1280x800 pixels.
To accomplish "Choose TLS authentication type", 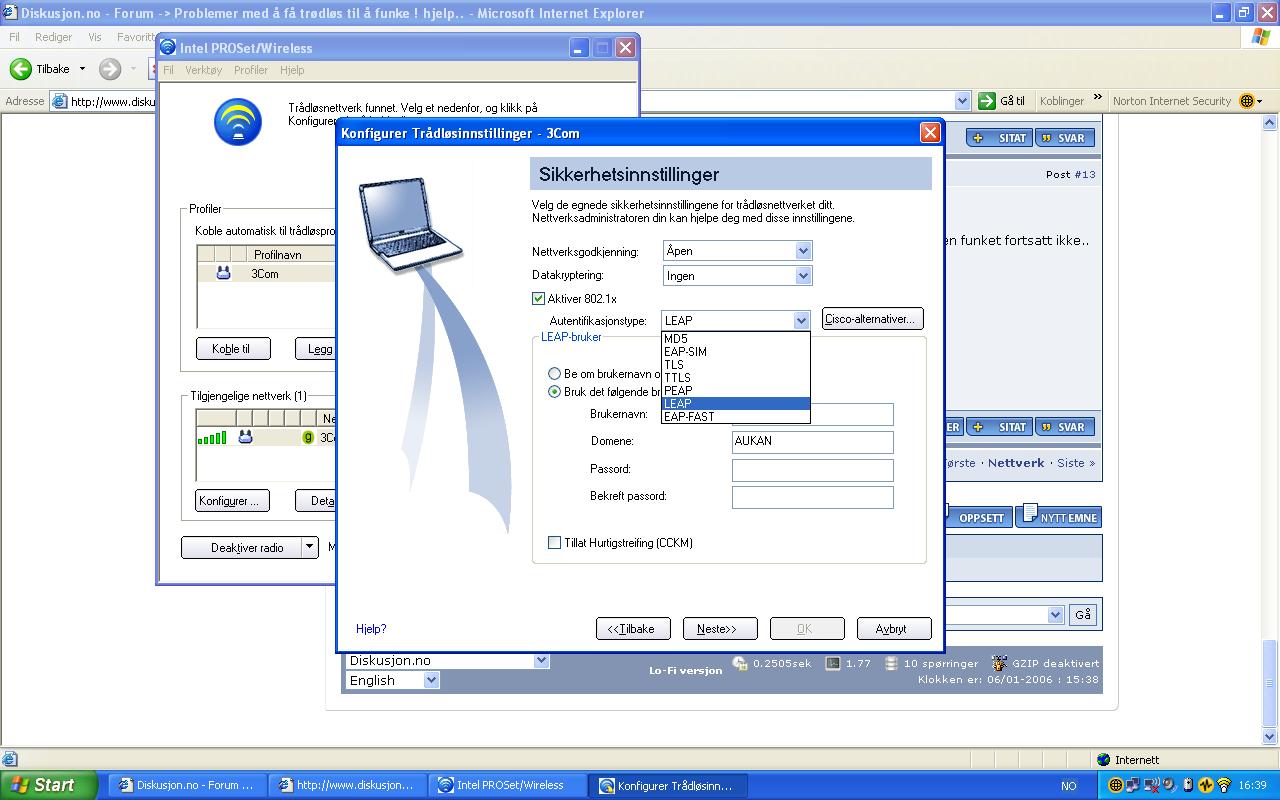I will tap(736, 365).
